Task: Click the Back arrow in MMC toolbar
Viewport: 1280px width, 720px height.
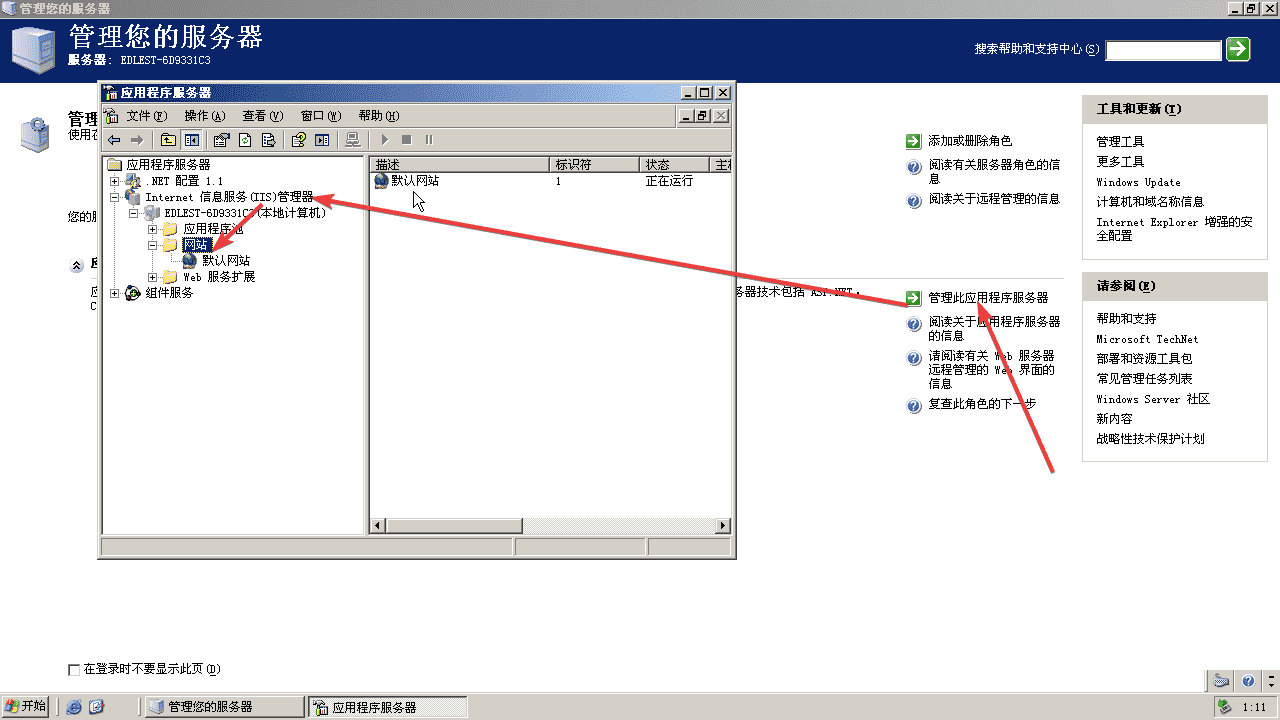Action: click(114, 140)
